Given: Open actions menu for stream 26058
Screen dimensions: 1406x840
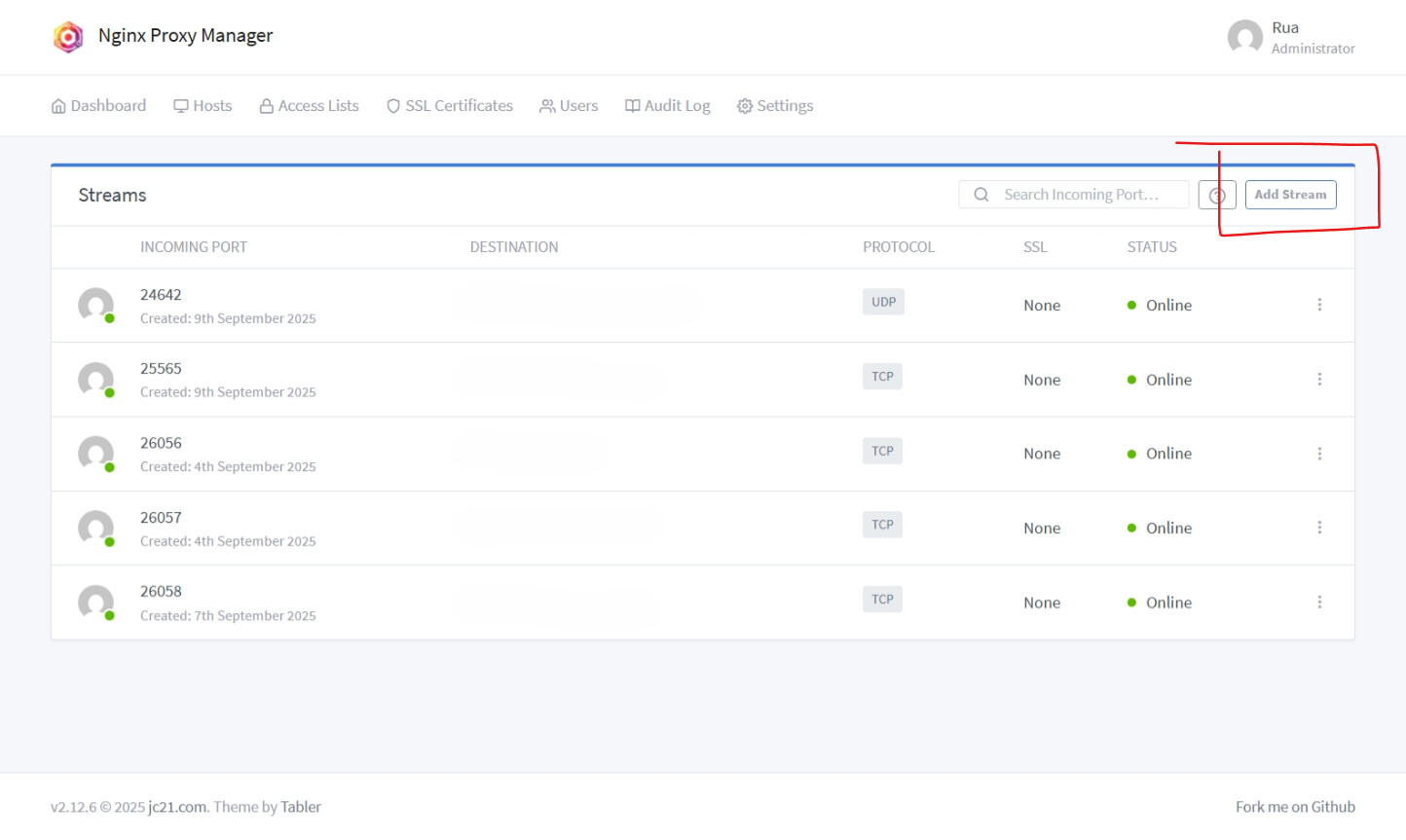Looking at the screenshot, I should pyautogui.click(x=1319, y=603).
